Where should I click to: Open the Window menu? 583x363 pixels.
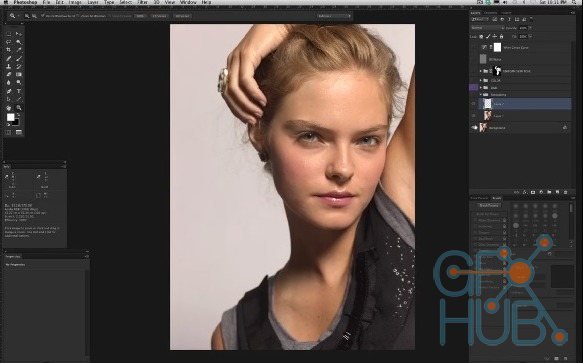point(188,2)
